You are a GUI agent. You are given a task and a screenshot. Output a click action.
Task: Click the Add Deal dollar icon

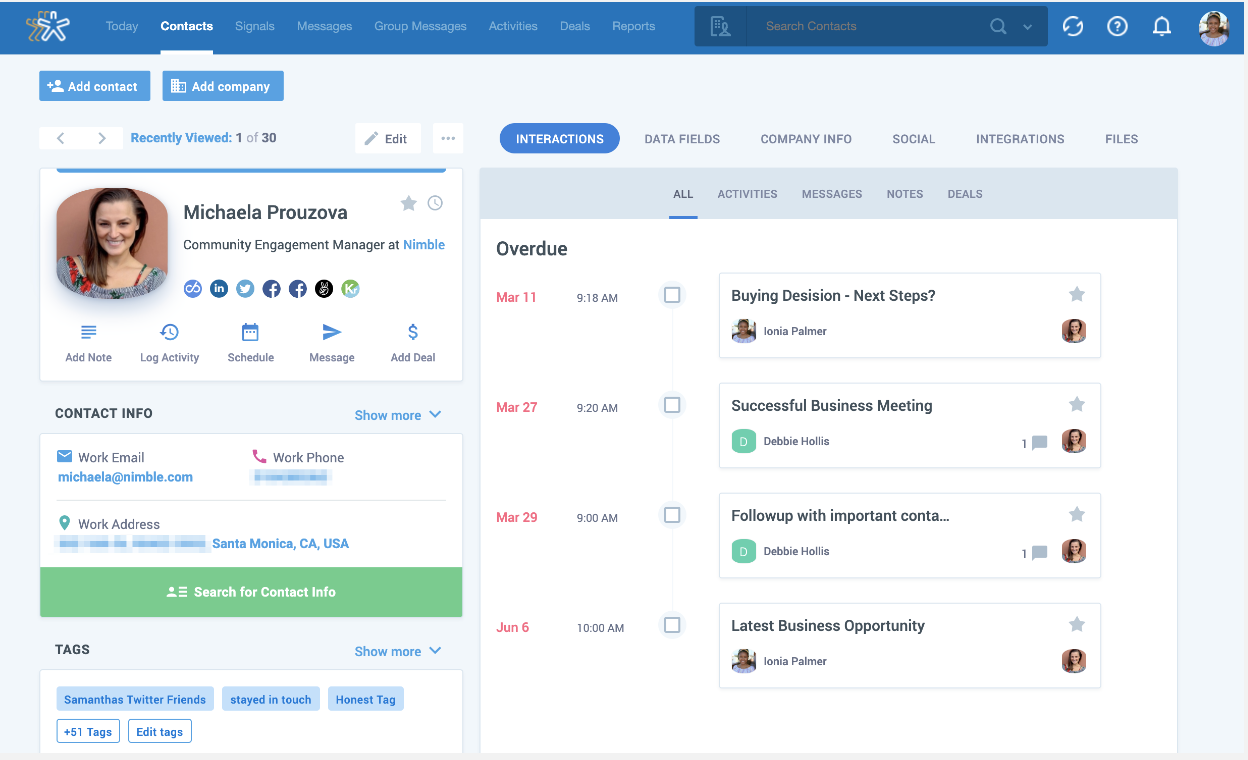[412, 331]
